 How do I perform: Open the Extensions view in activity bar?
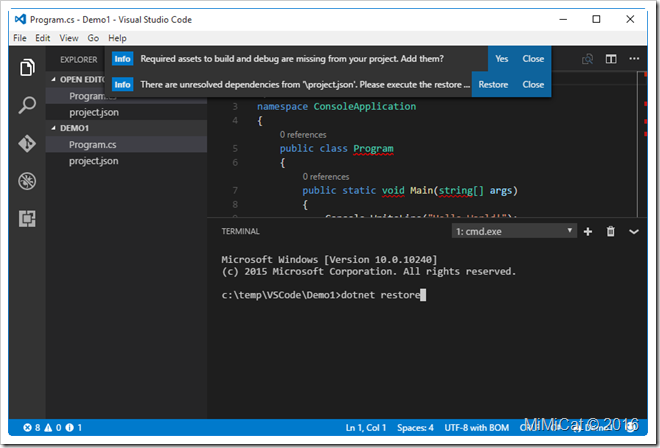pyautogui.click(x=27, y=219)
